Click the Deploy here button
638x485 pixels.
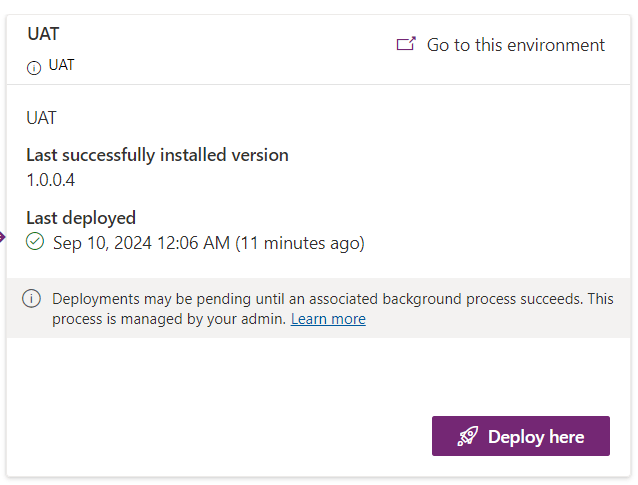pos(521,436)
